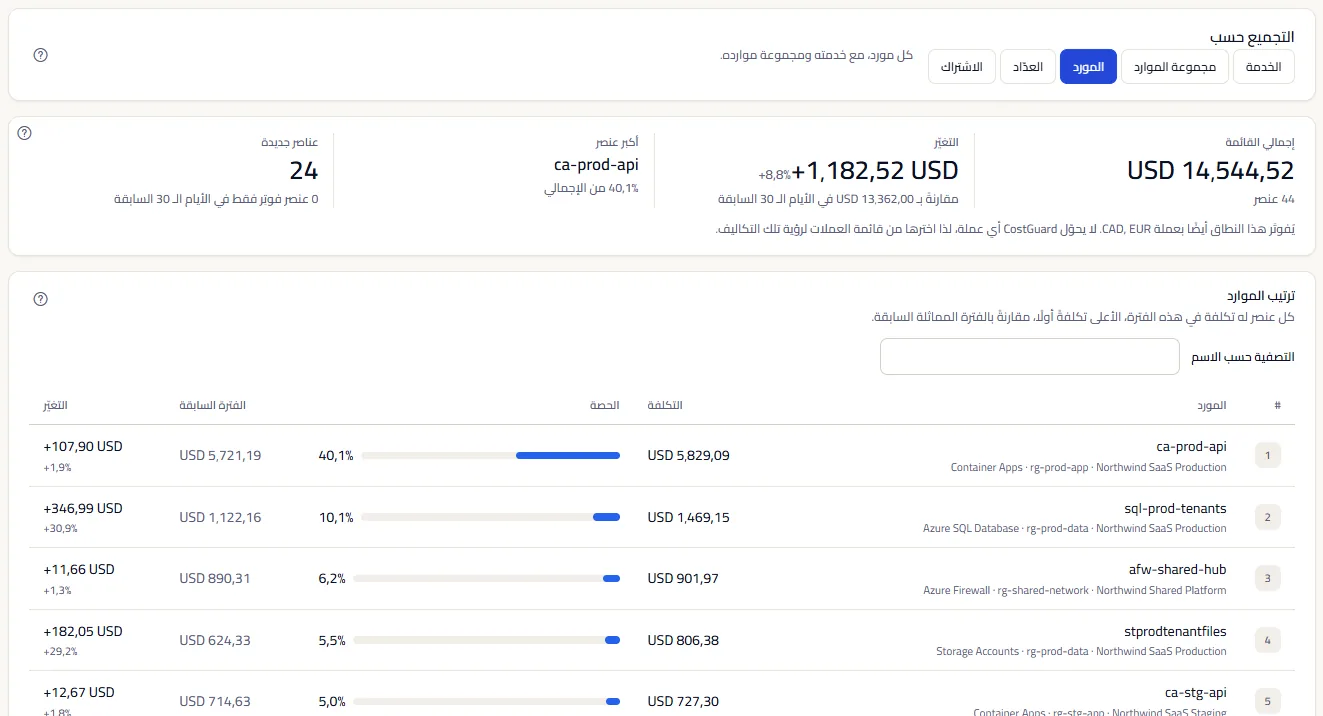Open resource ca-stg-api row
The height and width of the screenshot is (716, 1323).
pos(1196,692)
